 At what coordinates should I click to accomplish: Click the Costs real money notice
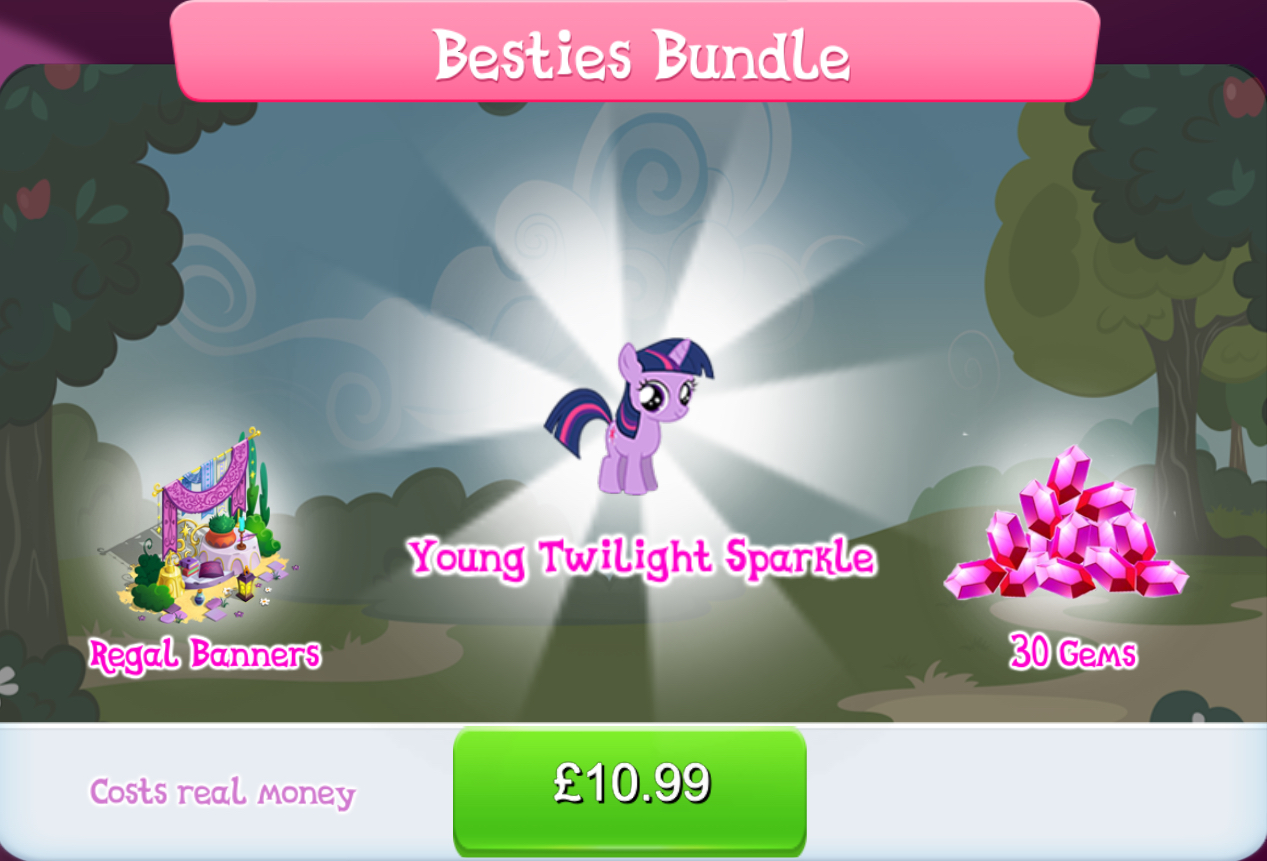(x=222, y=793)
